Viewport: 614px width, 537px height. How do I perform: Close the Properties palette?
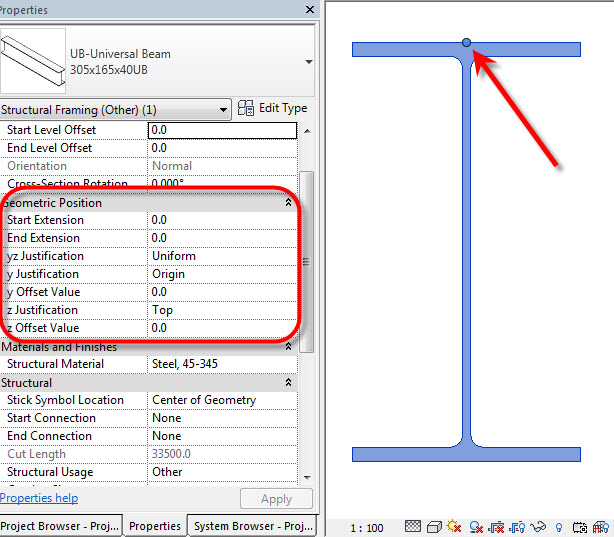pos(310,9)
